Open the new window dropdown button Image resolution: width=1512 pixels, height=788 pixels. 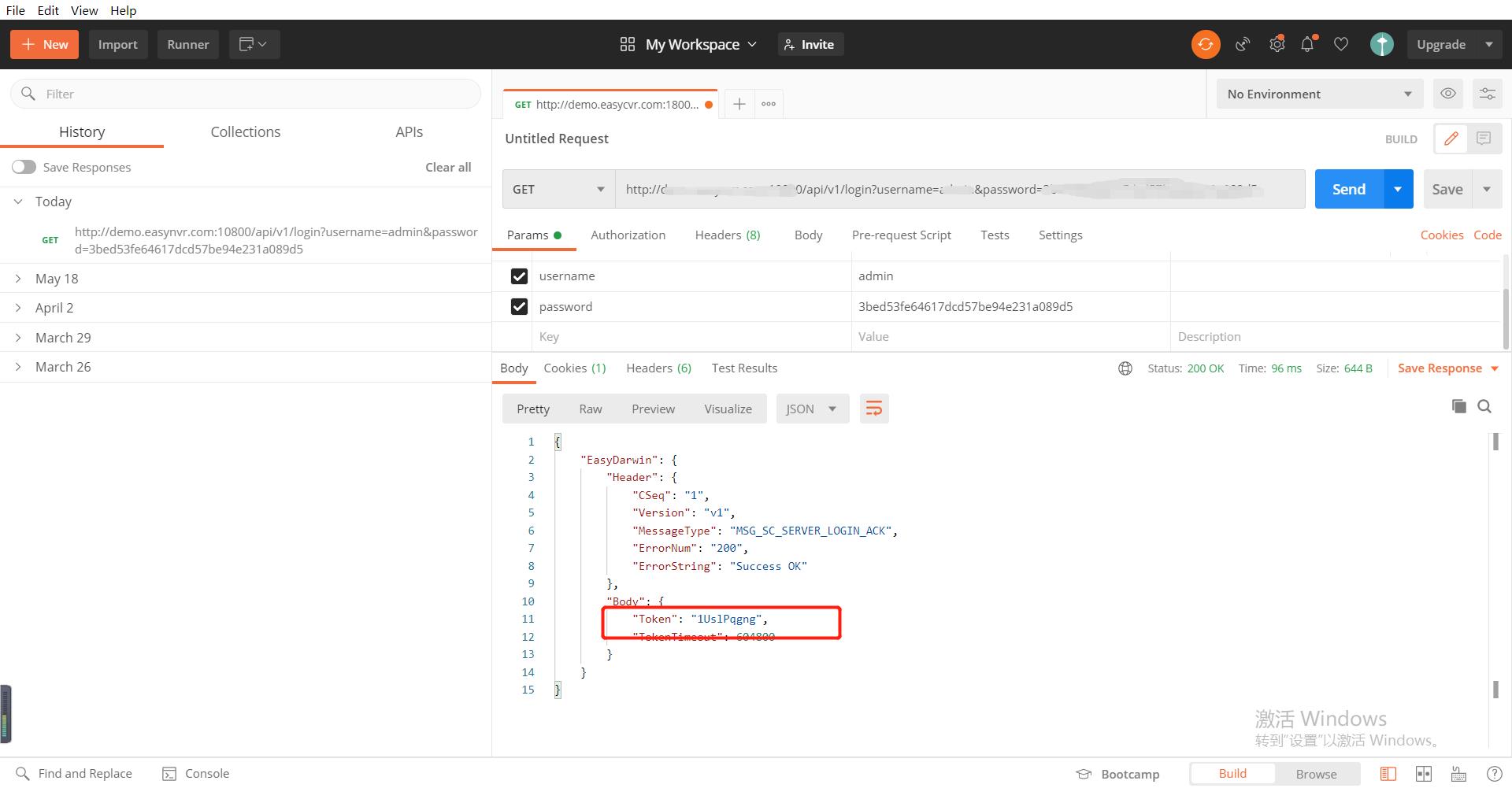(254, 44)
